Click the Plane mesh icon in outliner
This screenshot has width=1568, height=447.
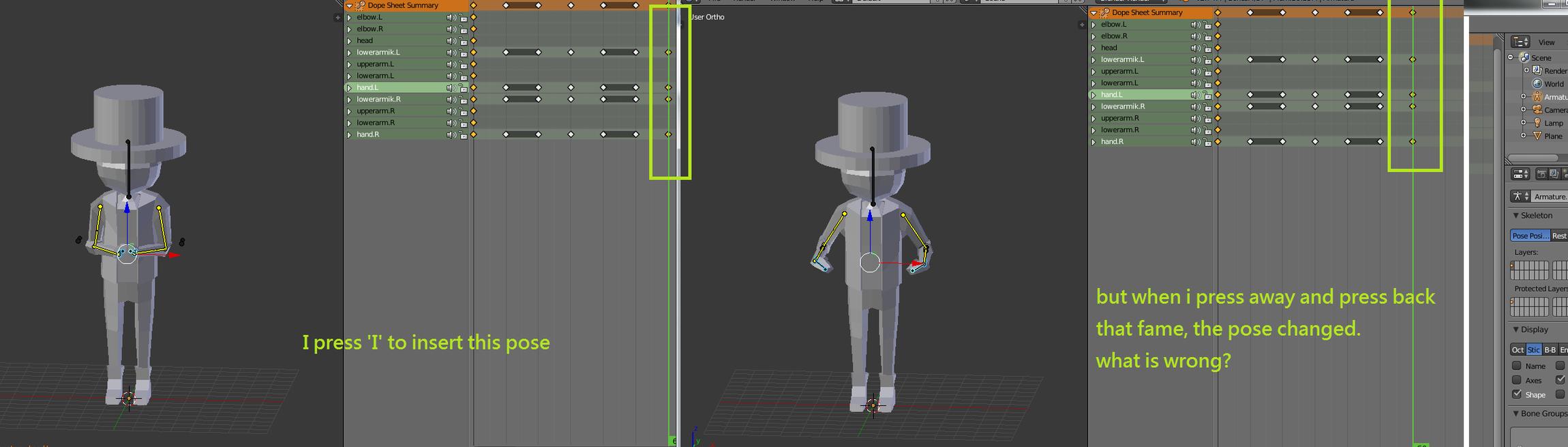(1537, 136)
